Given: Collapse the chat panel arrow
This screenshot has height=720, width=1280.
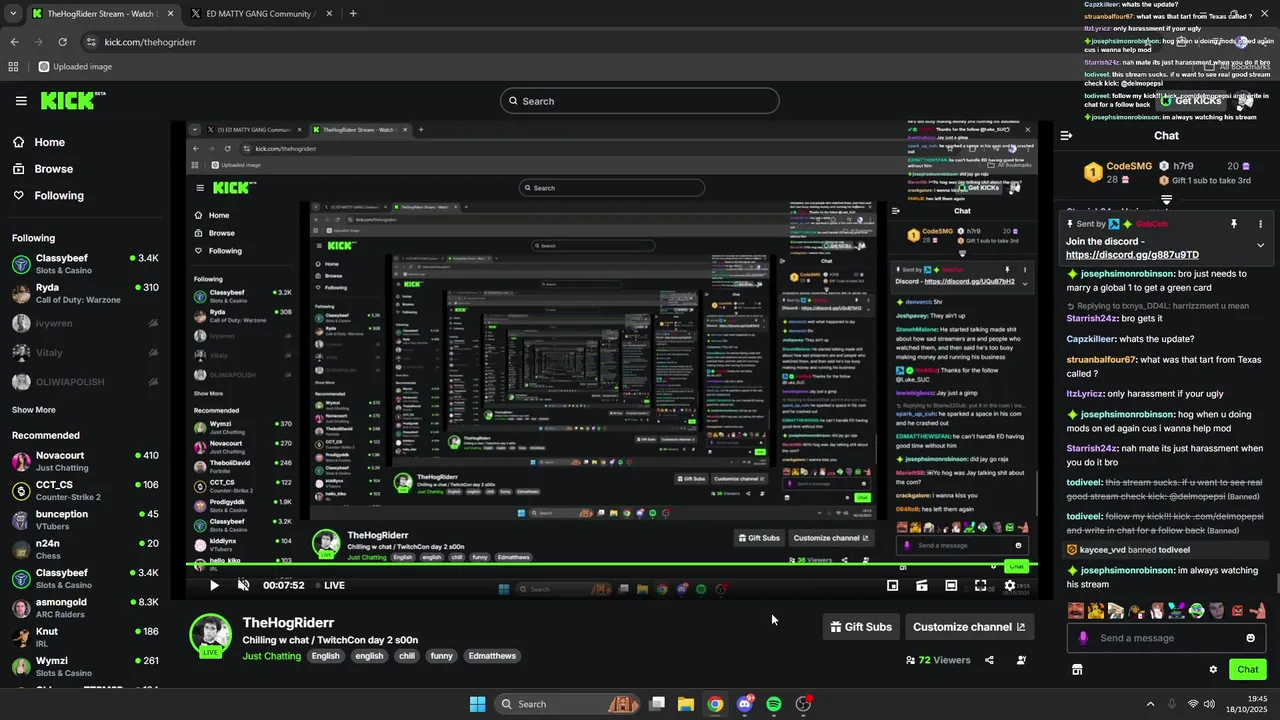Looking at the screenshot, I should [1066, 135].
